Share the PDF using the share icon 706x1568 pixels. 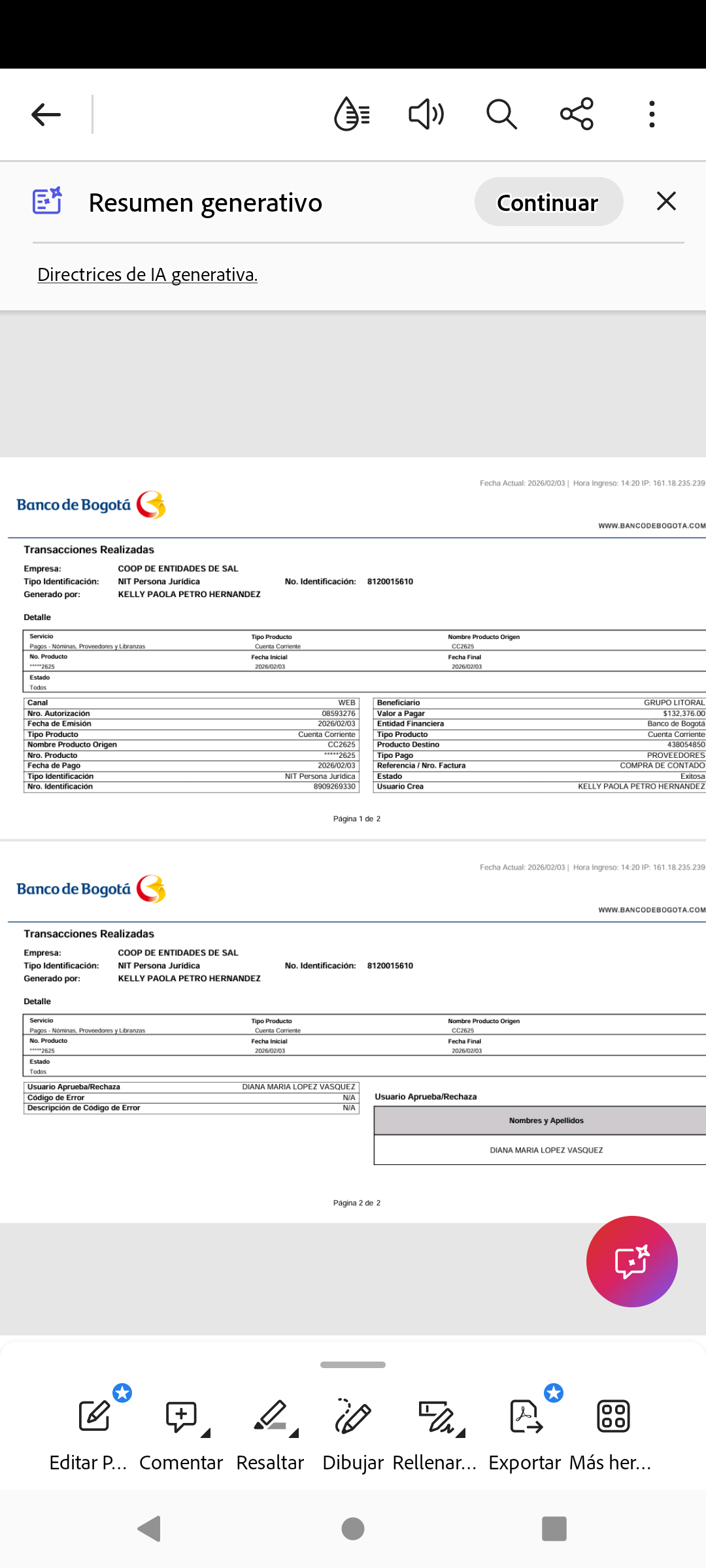coord(577,114)
